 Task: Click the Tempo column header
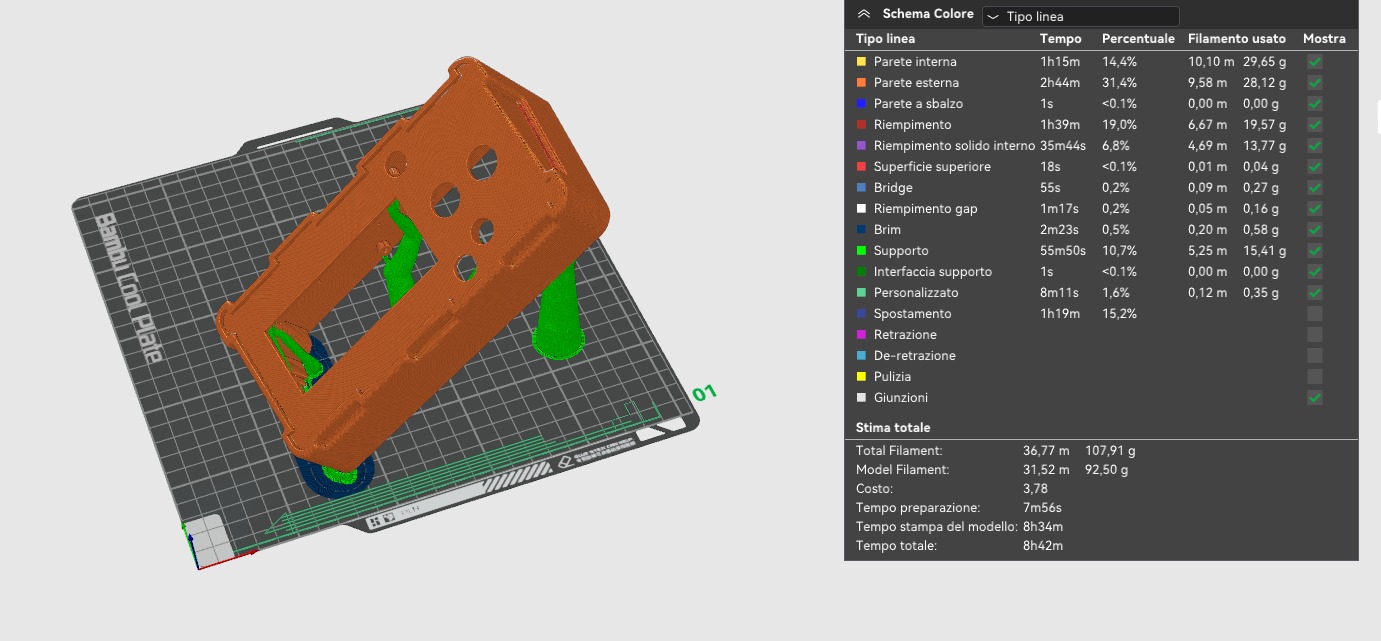(x=1060, y=39)
